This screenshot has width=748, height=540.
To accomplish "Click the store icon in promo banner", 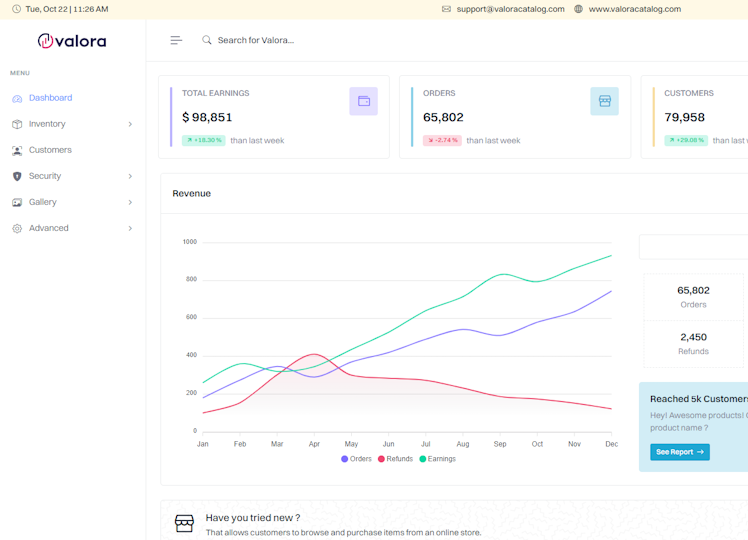I will (184, 523).
